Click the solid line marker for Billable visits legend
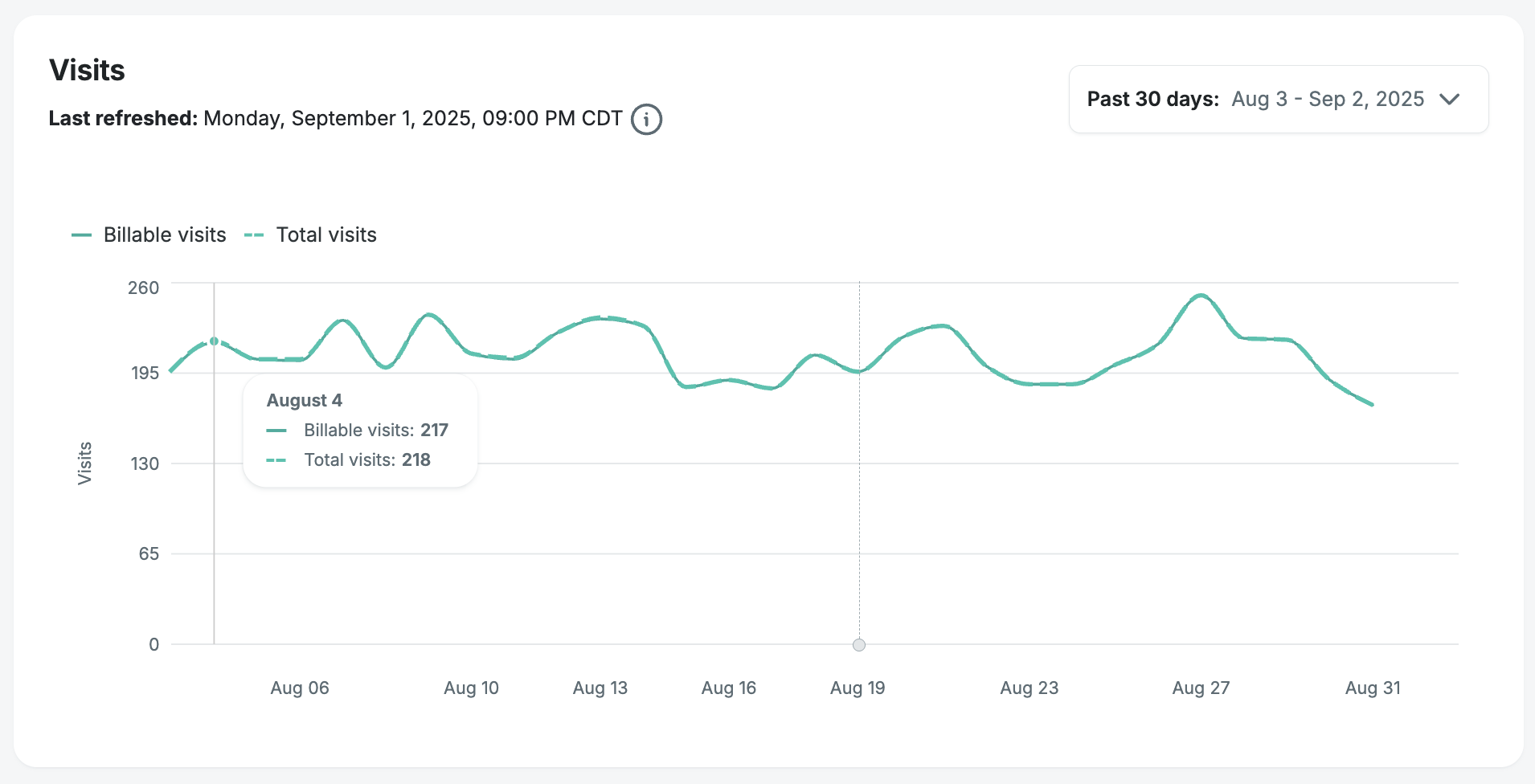1535x784 pixels. point(81,235)
